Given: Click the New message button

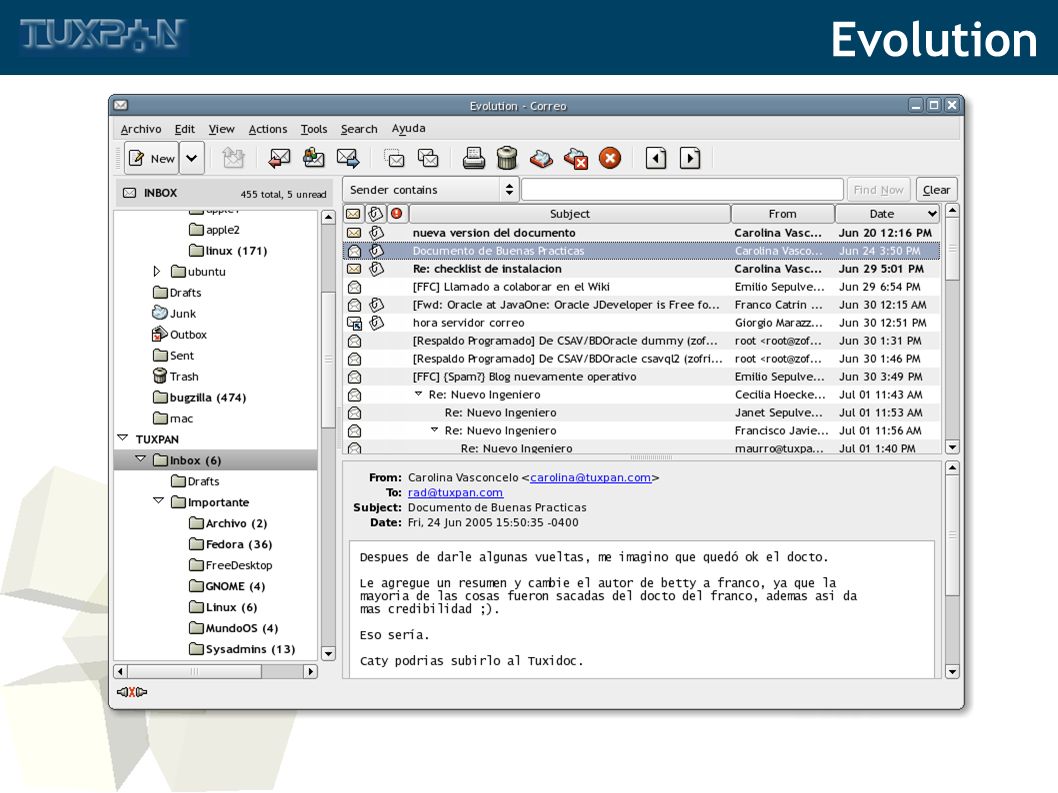Looking at the screenshot, I should coord(152,159).
